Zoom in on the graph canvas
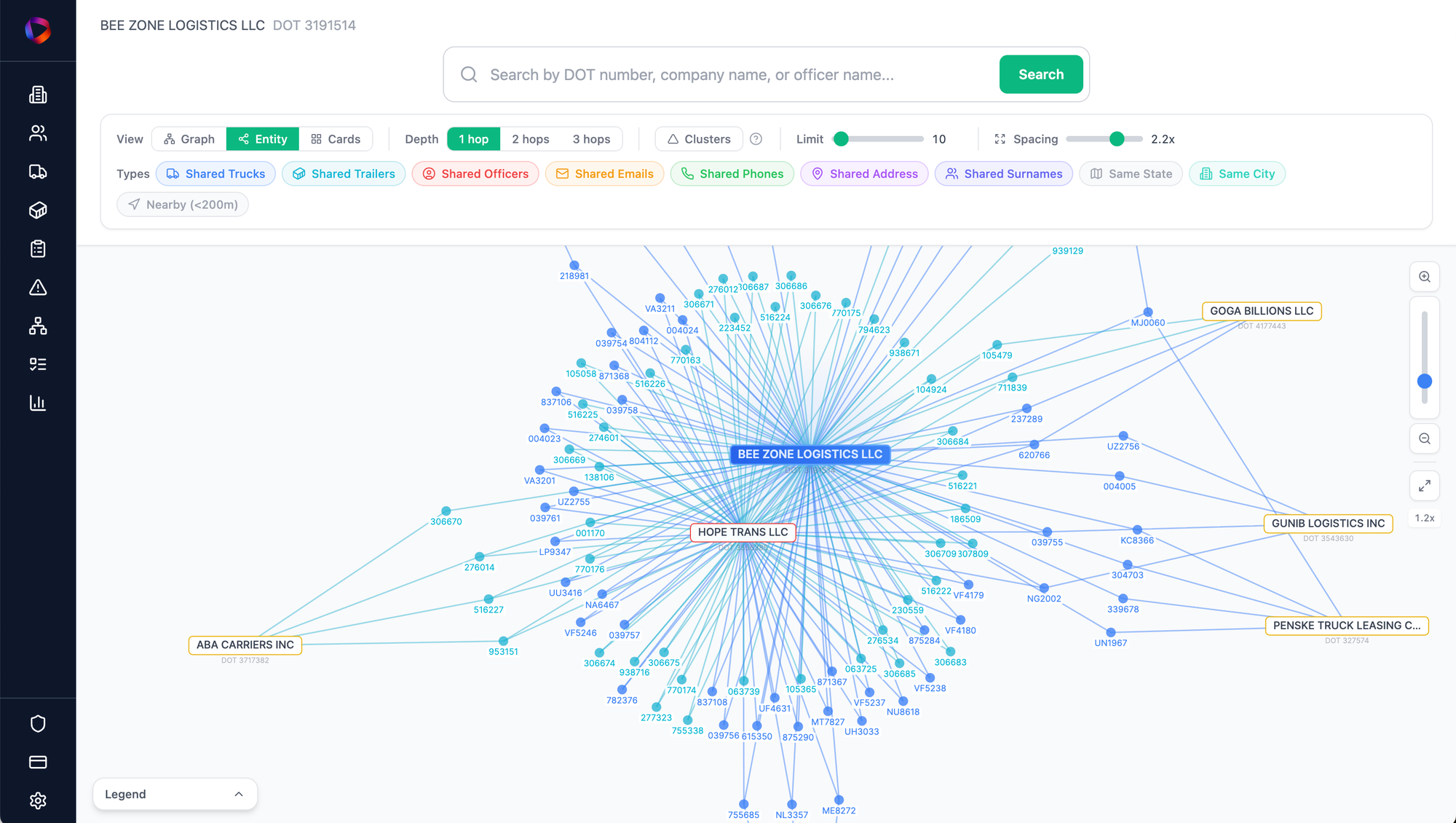The height and width of the screenshot is (823, 1456). coord(1425,277)
